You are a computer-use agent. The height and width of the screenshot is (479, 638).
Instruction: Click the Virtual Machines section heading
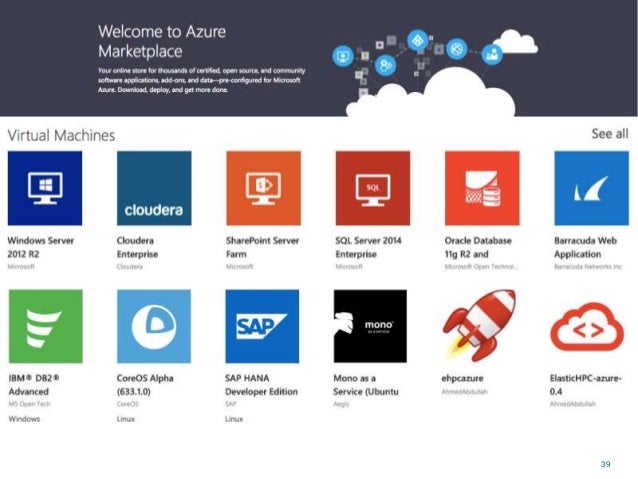[x=61, y=136]
